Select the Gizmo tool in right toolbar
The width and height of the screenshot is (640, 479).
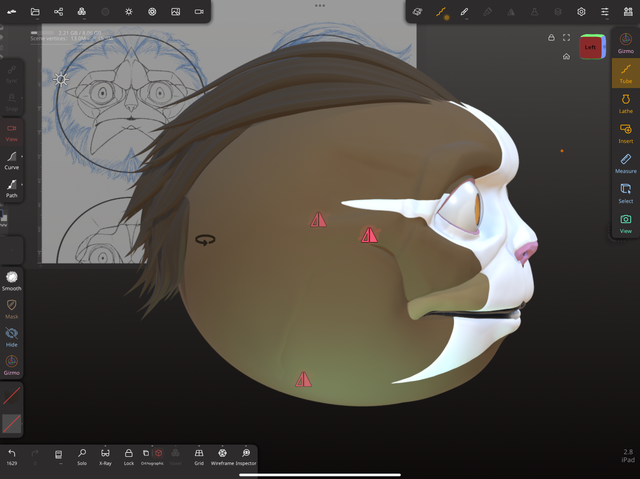625,43
